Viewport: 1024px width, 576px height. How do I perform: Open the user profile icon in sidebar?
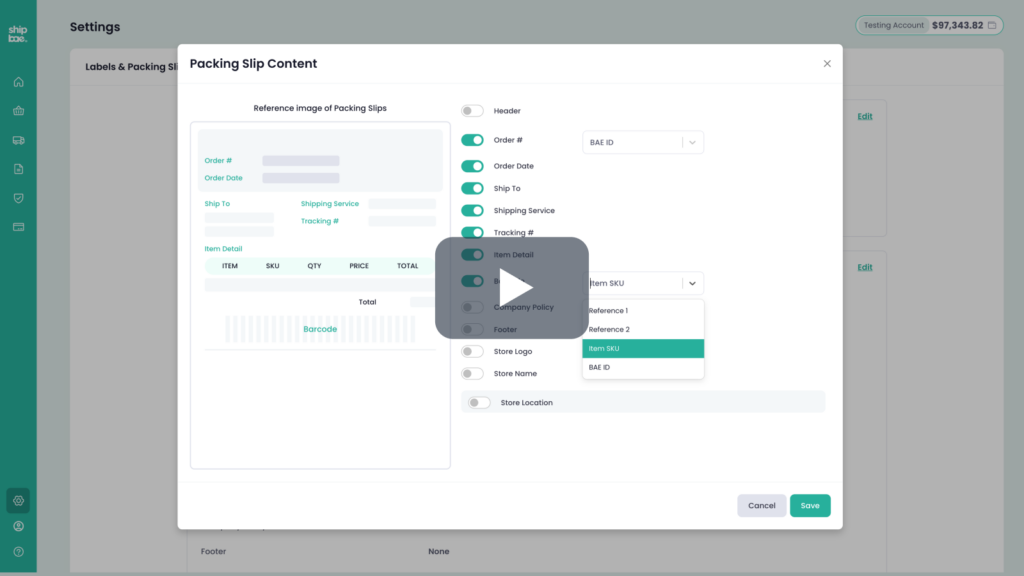[x=18, y=526]
